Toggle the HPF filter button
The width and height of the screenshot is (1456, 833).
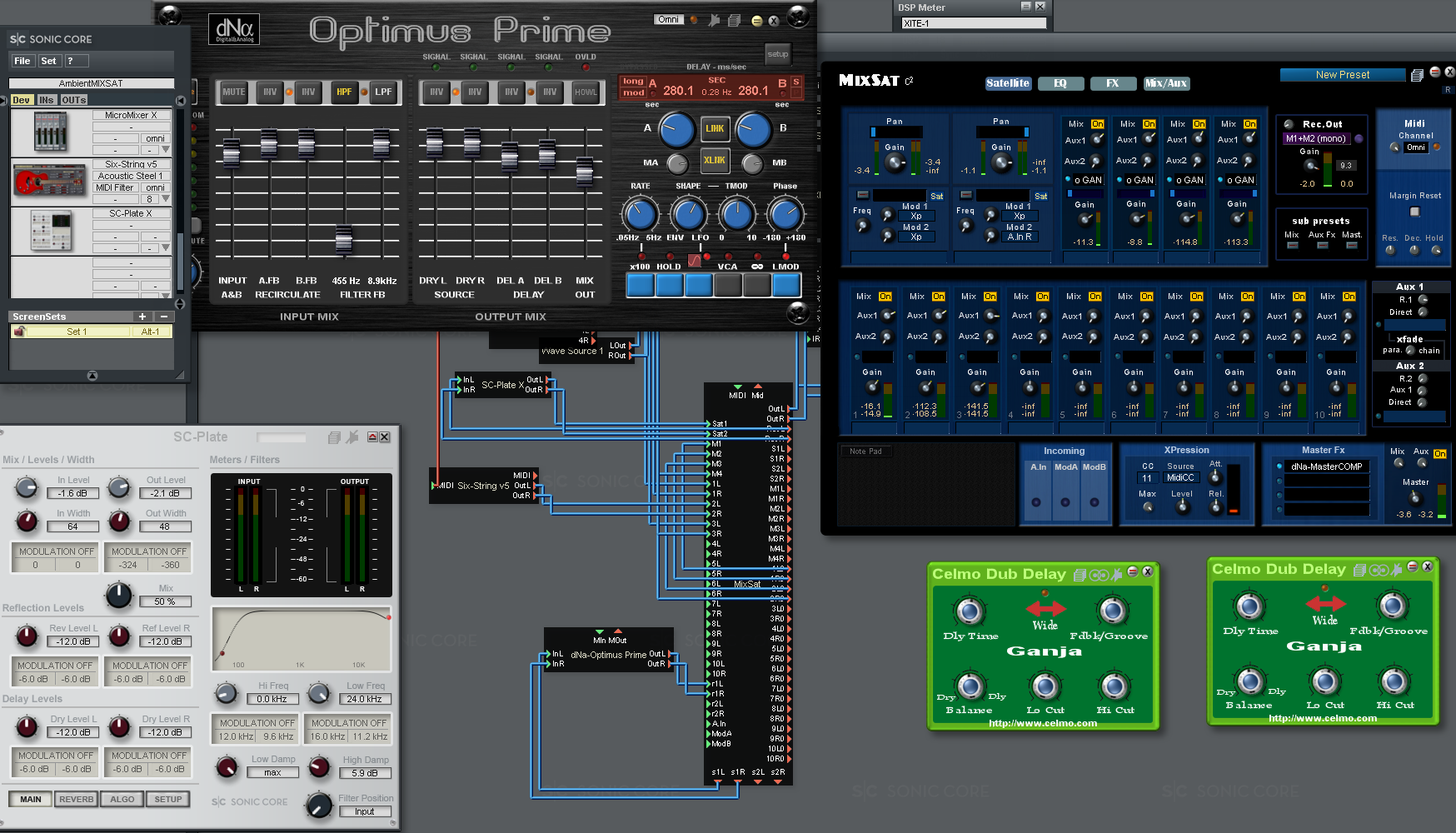344,92
